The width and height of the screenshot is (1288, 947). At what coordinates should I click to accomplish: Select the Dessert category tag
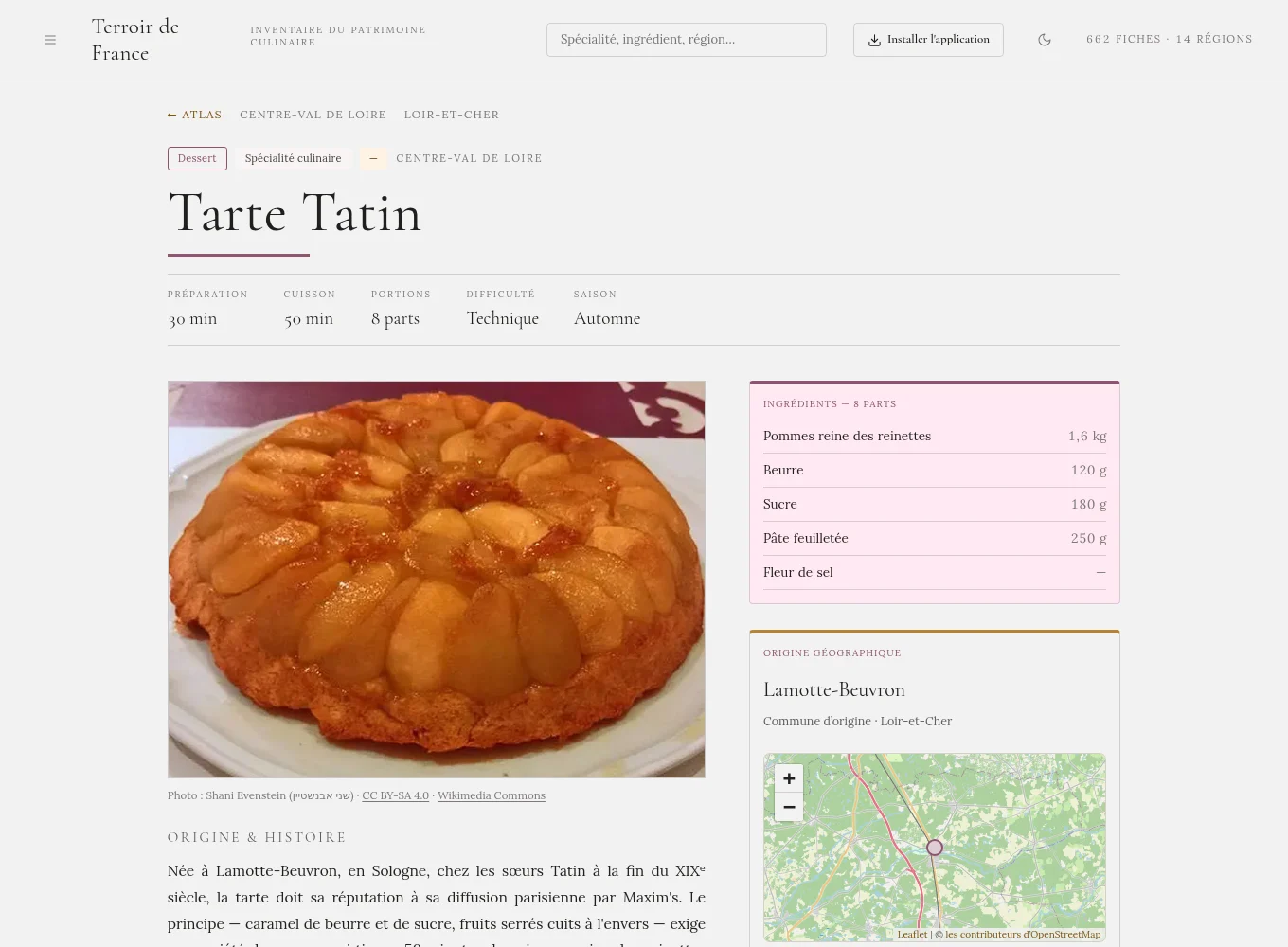click(197, 158)
